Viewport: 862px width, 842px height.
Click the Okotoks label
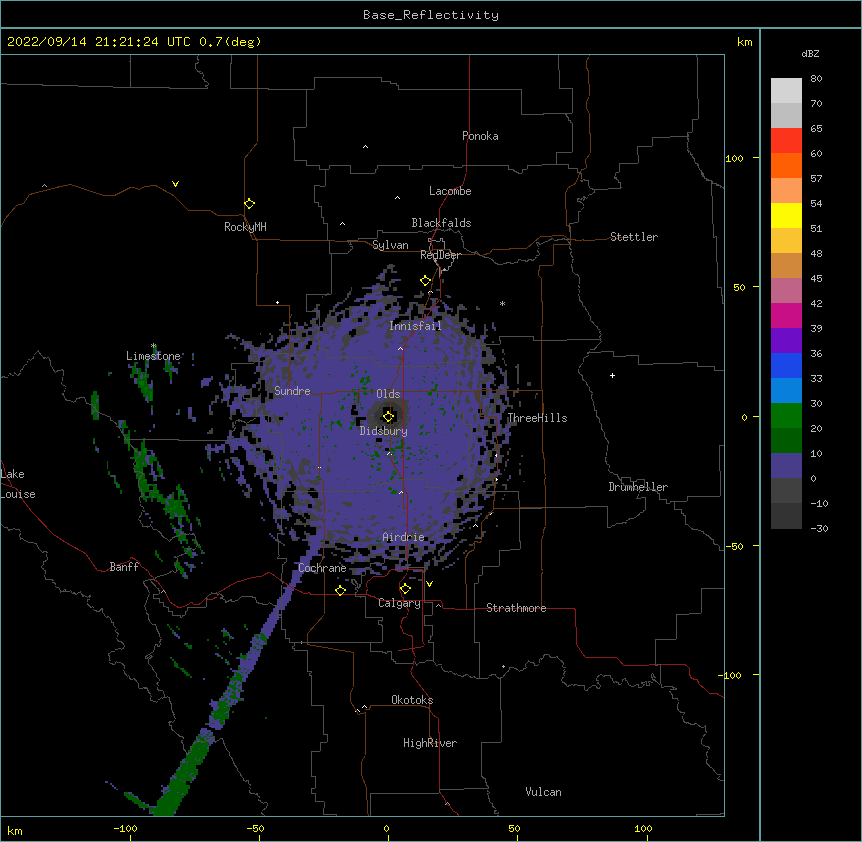pyautogui.click(x=412, y=700)
